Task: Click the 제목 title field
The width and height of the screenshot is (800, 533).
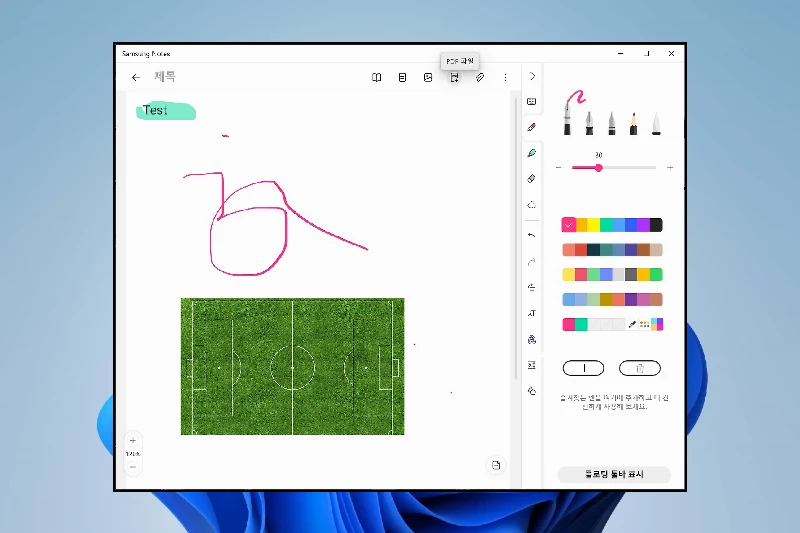Action: tap(165, 77)
